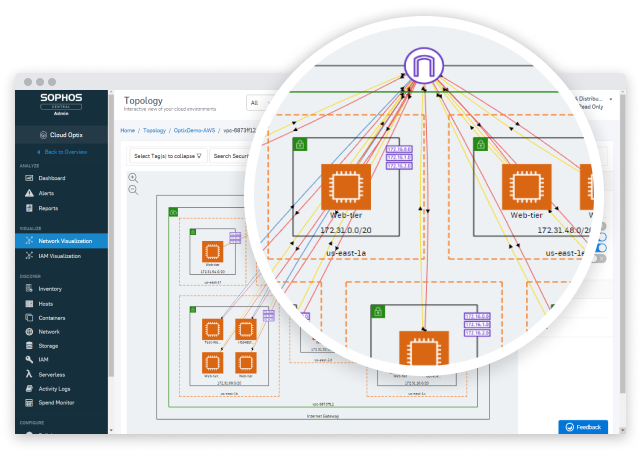Open Spend Monitor in sidebar

pyautogui.click(x=56, y=402)
